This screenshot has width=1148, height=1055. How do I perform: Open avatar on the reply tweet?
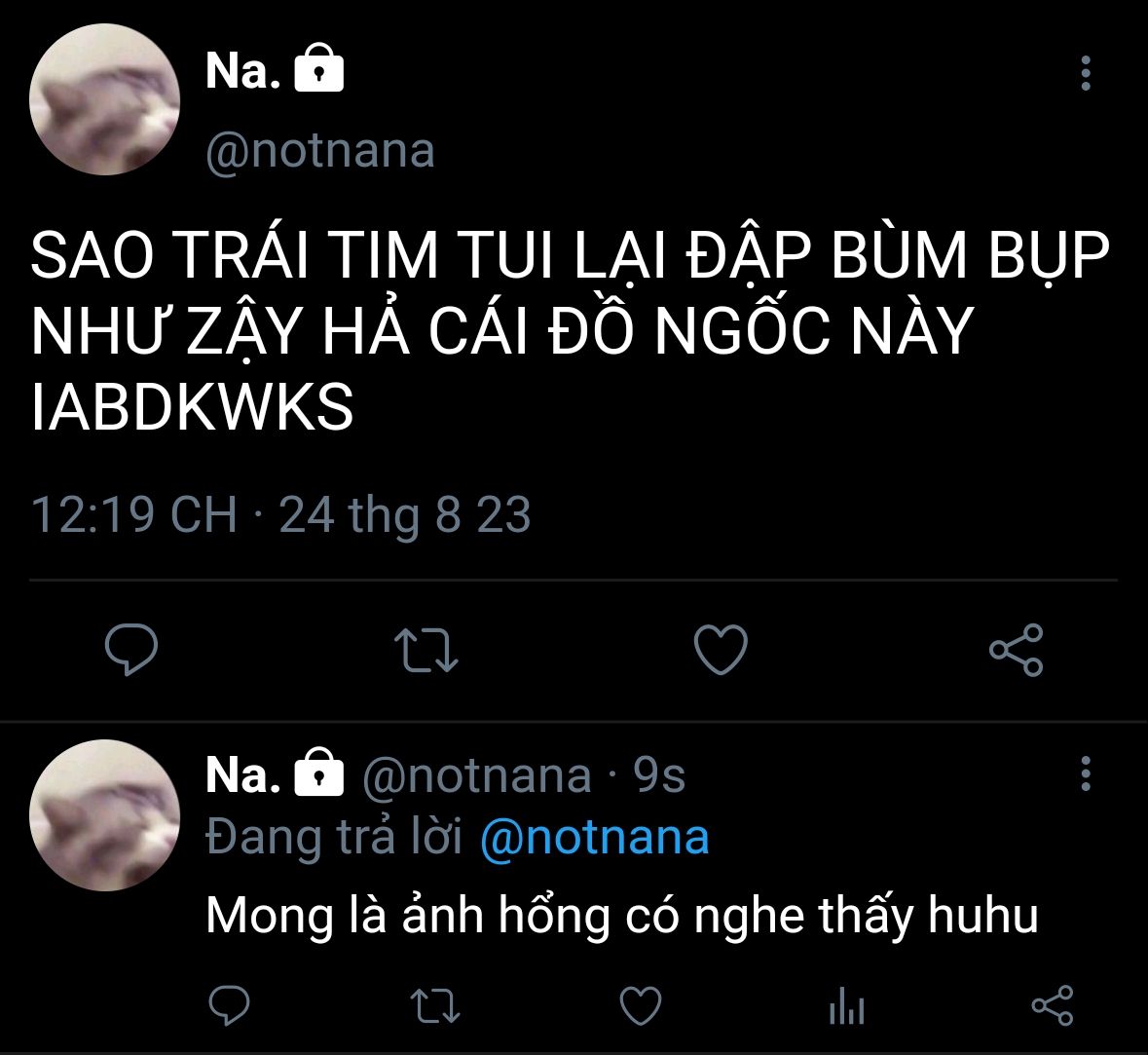(104, 814)
